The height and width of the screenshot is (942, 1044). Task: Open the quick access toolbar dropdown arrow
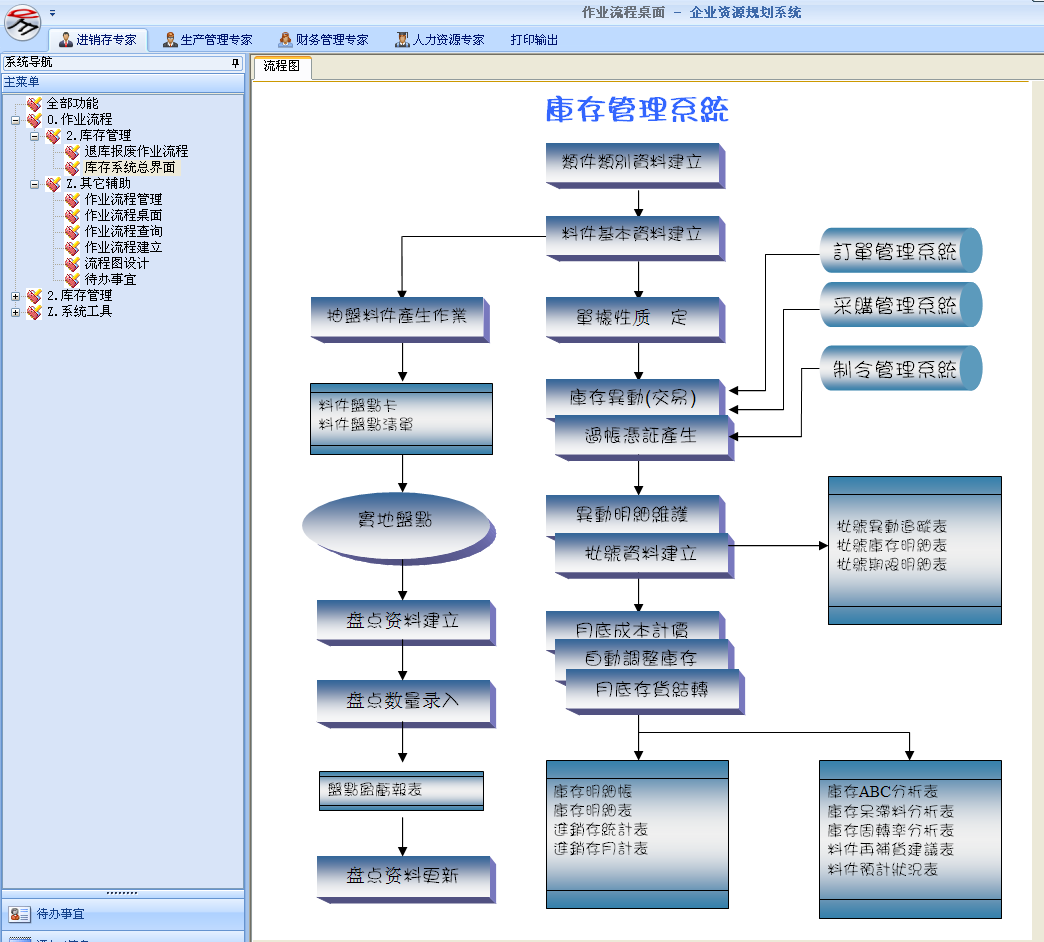[x=52, y=13]
